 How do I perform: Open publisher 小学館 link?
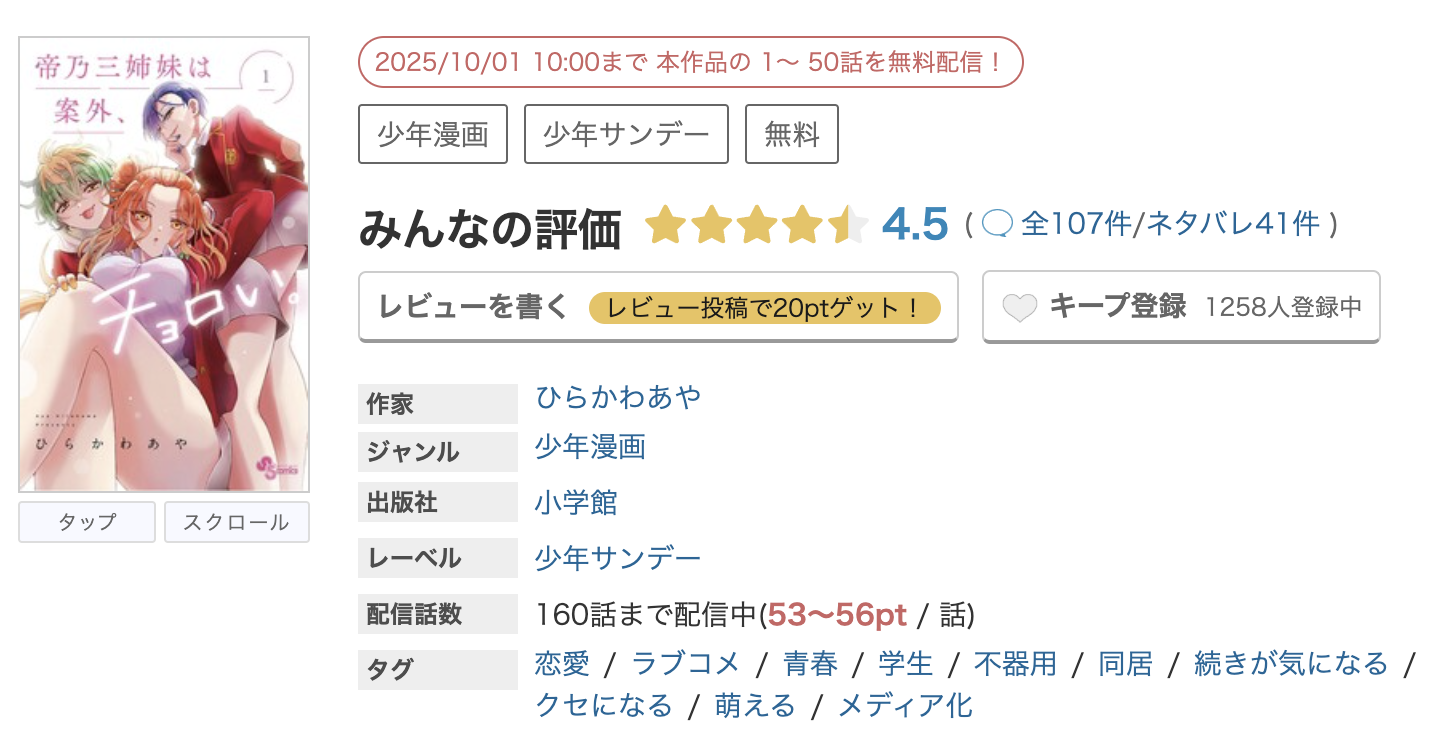click(x=576, y=502)
